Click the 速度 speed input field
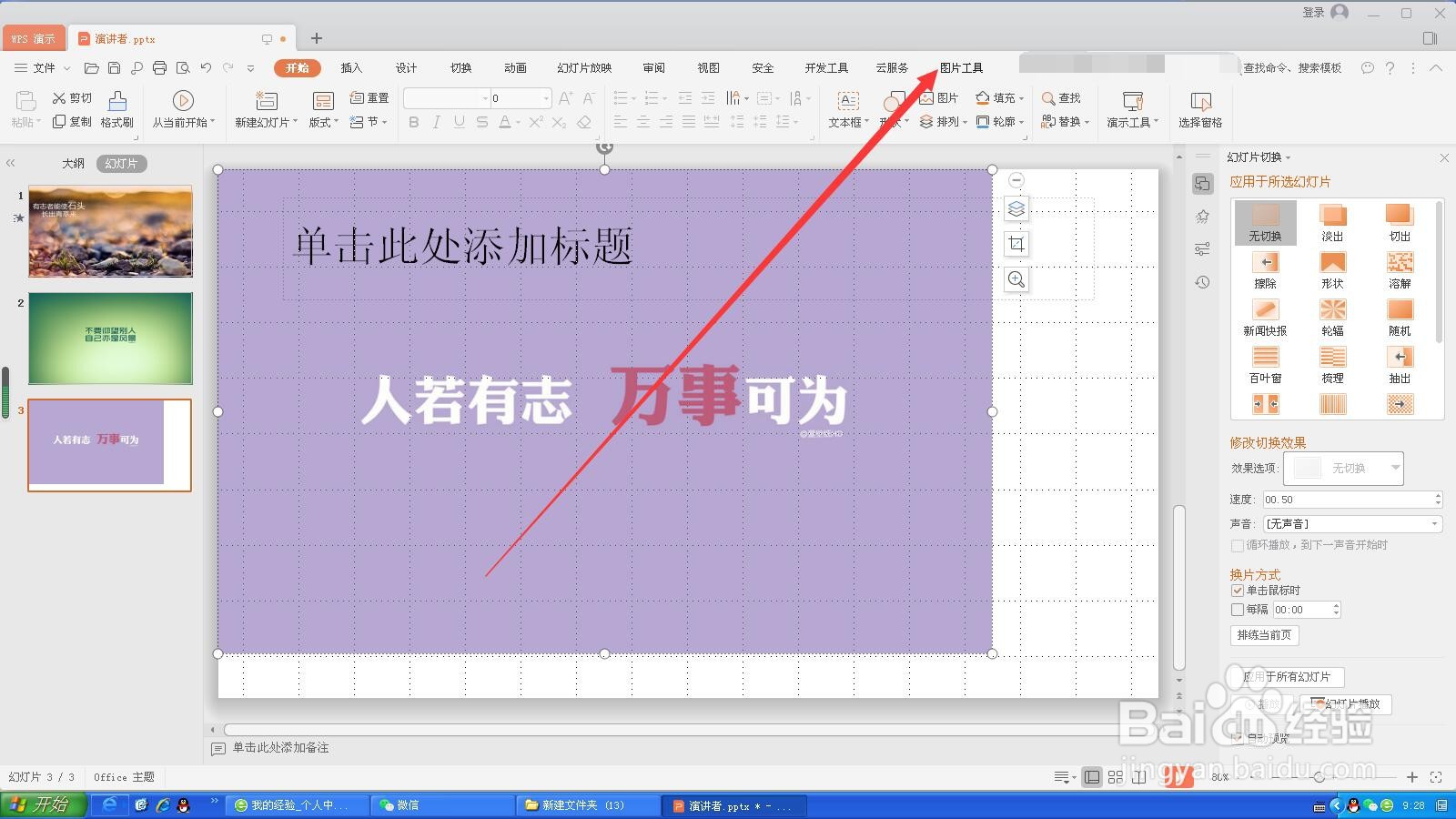Viewport: 1456px width, 819px height. (x=1352, y=500)
